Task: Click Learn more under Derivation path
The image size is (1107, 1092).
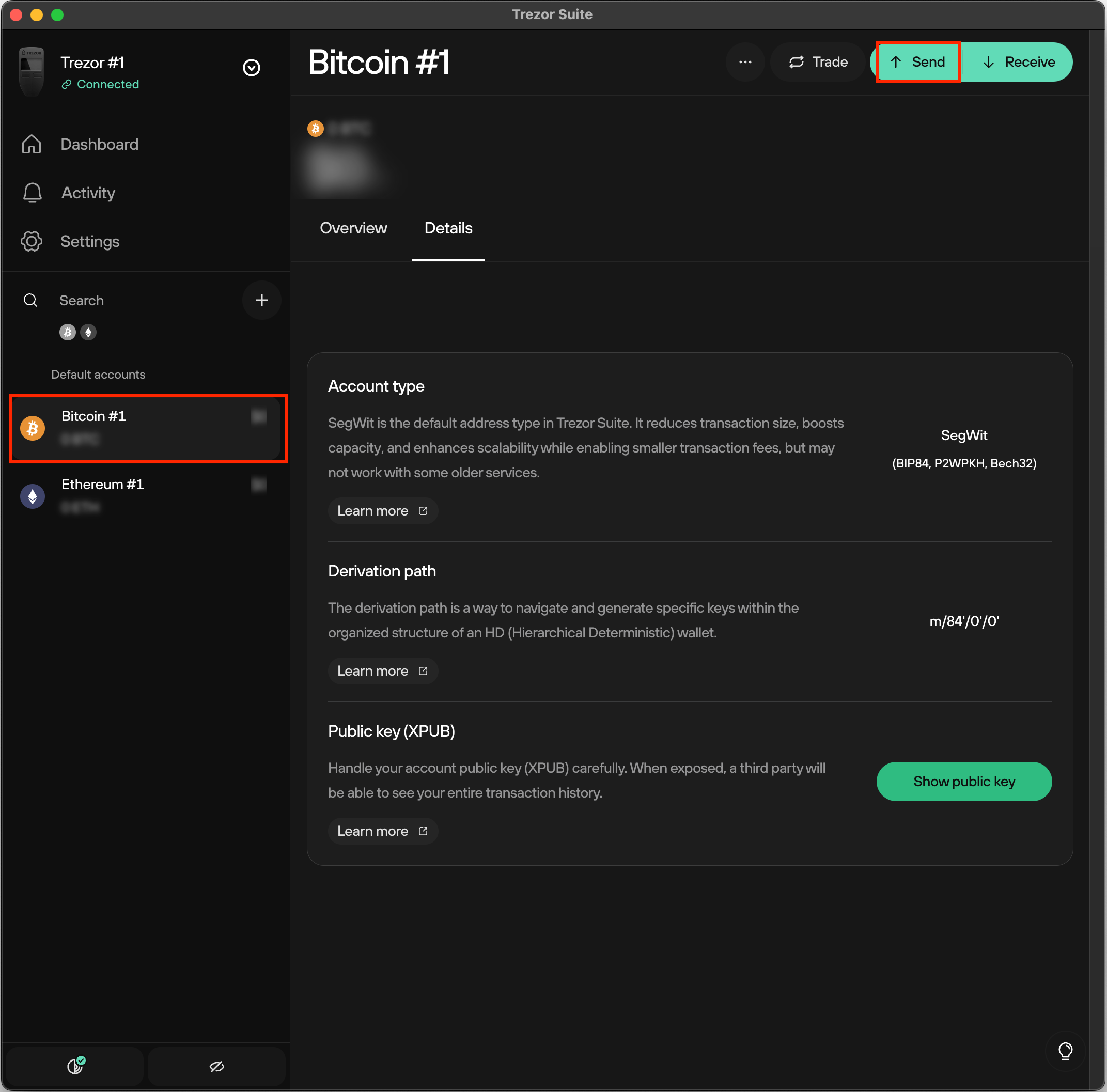Action: (x=382, y=670)
